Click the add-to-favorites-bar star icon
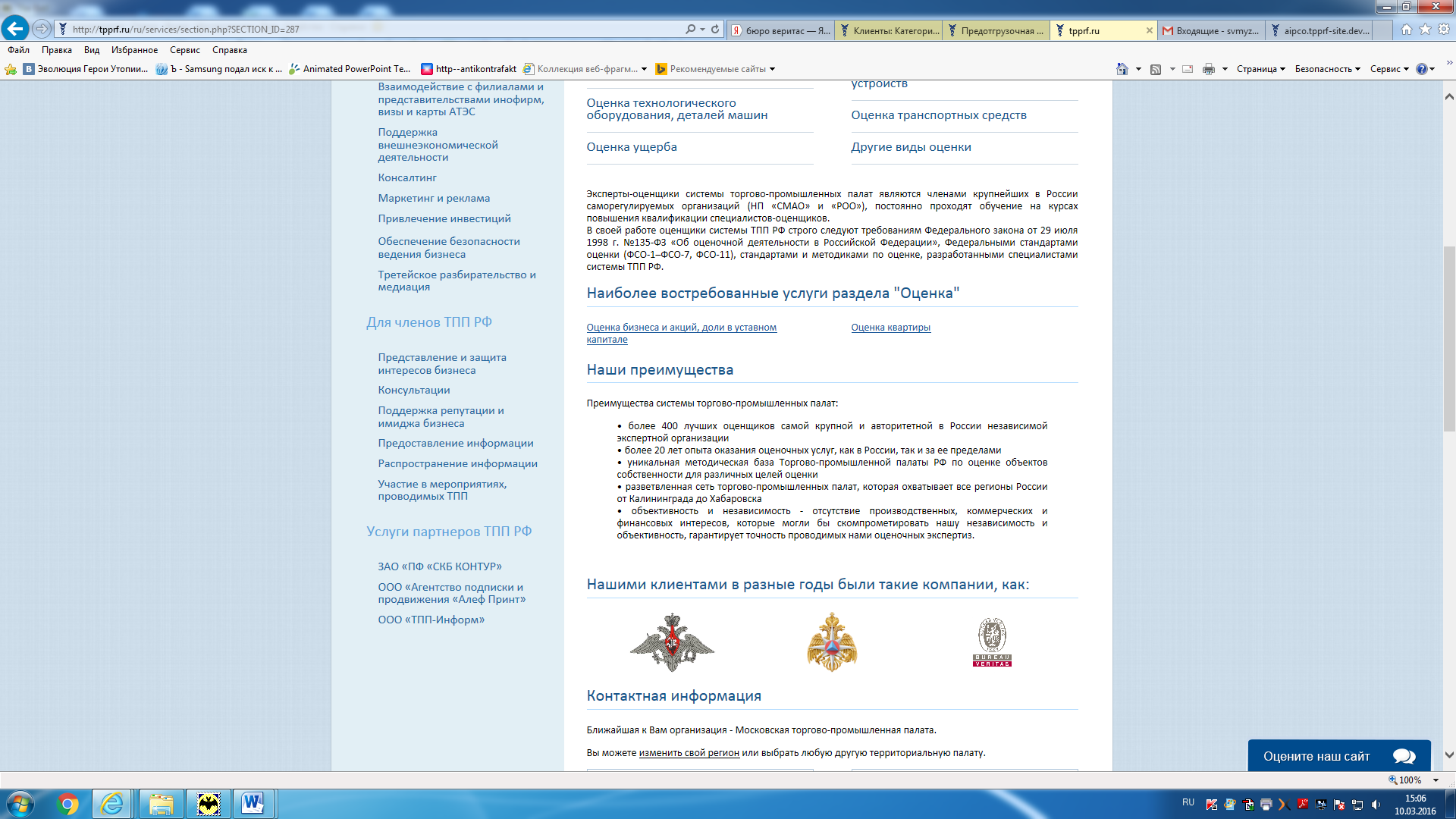 click(11, 69)
